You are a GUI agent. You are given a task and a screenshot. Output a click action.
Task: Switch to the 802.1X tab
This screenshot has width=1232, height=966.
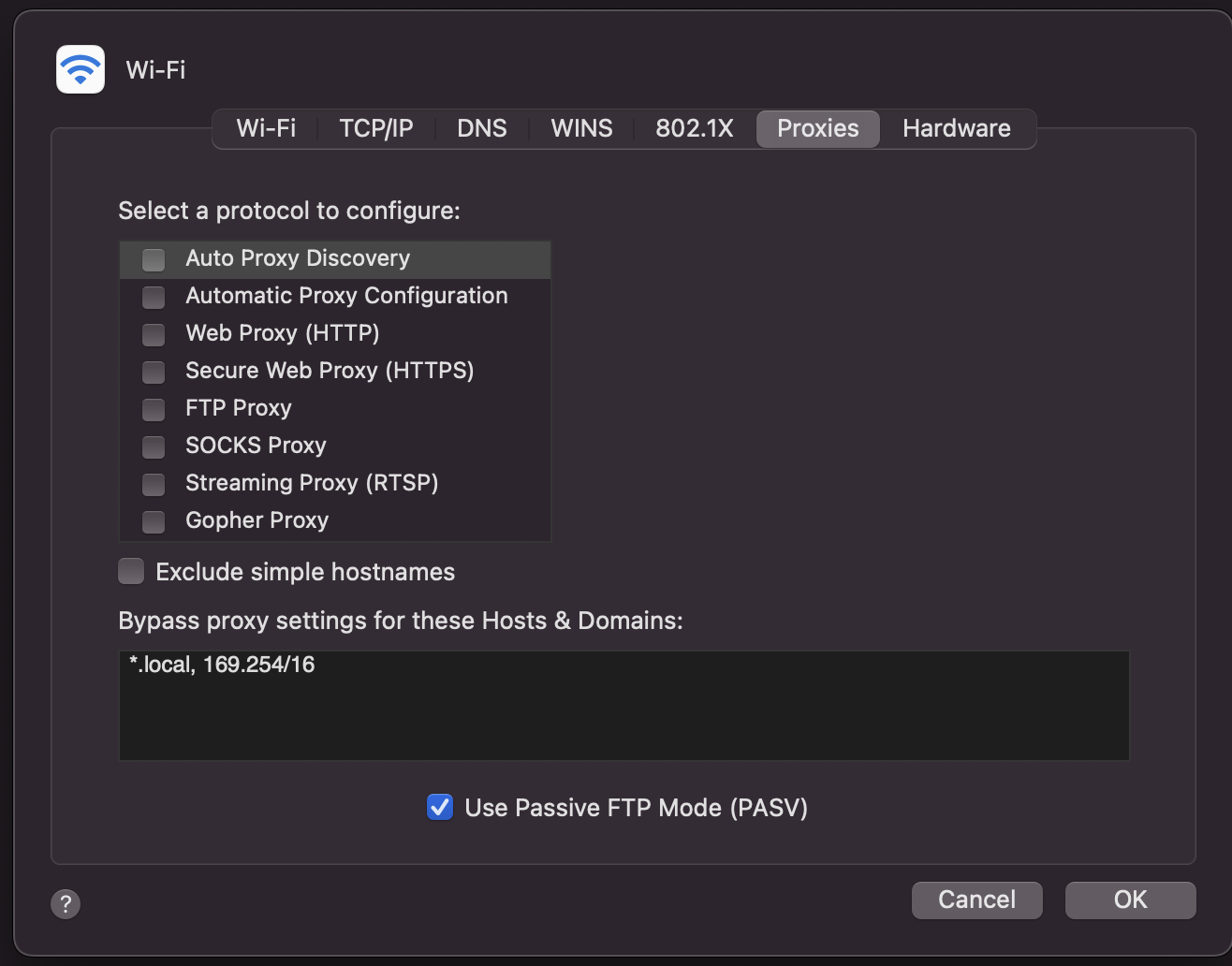[x=694, y=128]
